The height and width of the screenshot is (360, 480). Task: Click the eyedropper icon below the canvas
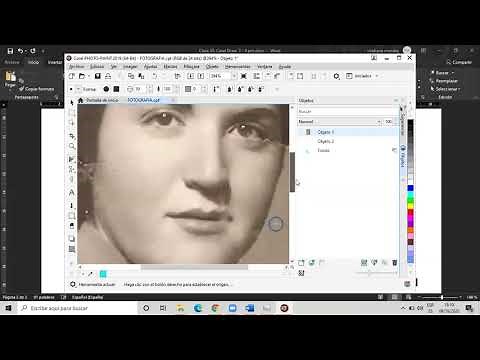[90, 274]
